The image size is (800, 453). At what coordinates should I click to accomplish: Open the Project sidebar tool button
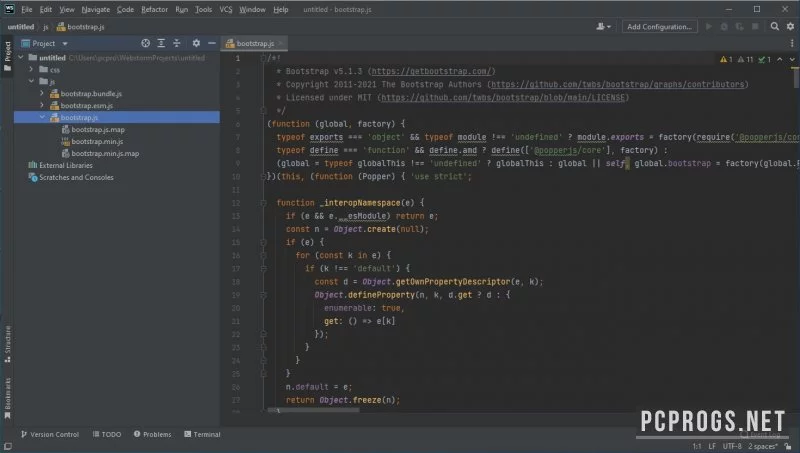point(7,56)
